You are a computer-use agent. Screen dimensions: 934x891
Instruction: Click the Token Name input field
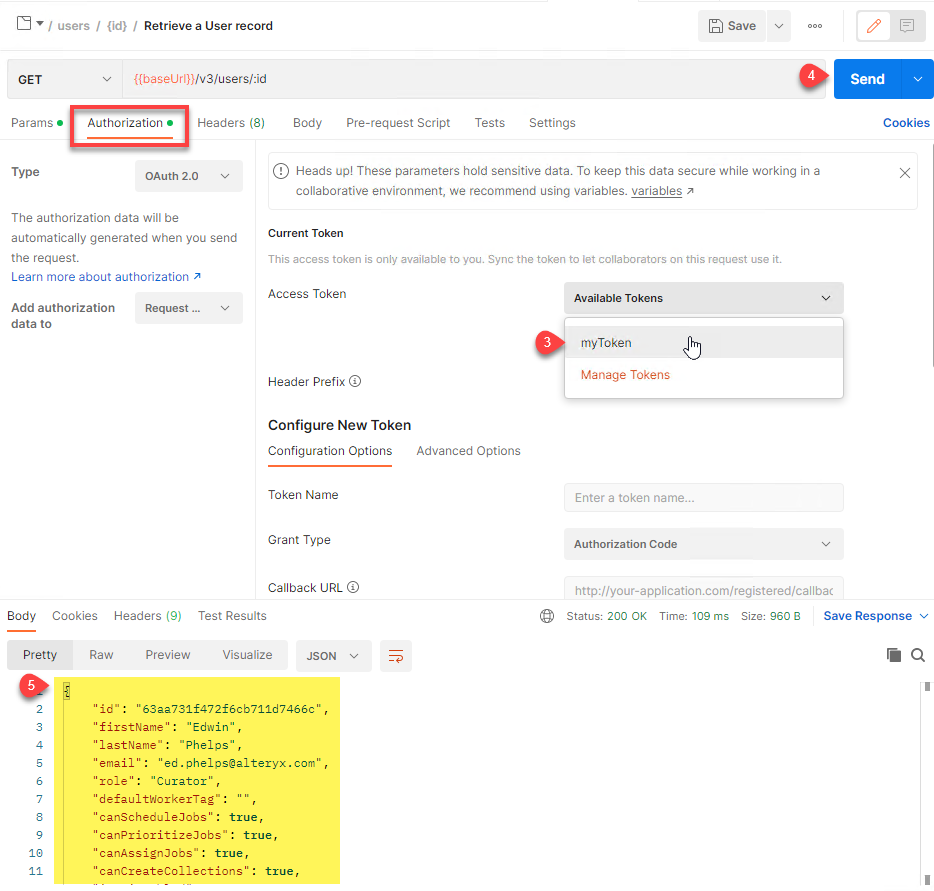(x=703, y=497)
